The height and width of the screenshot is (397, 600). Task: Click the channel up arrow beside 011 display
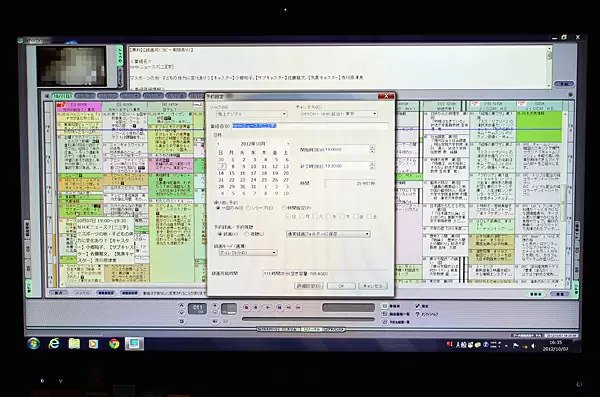182,305
